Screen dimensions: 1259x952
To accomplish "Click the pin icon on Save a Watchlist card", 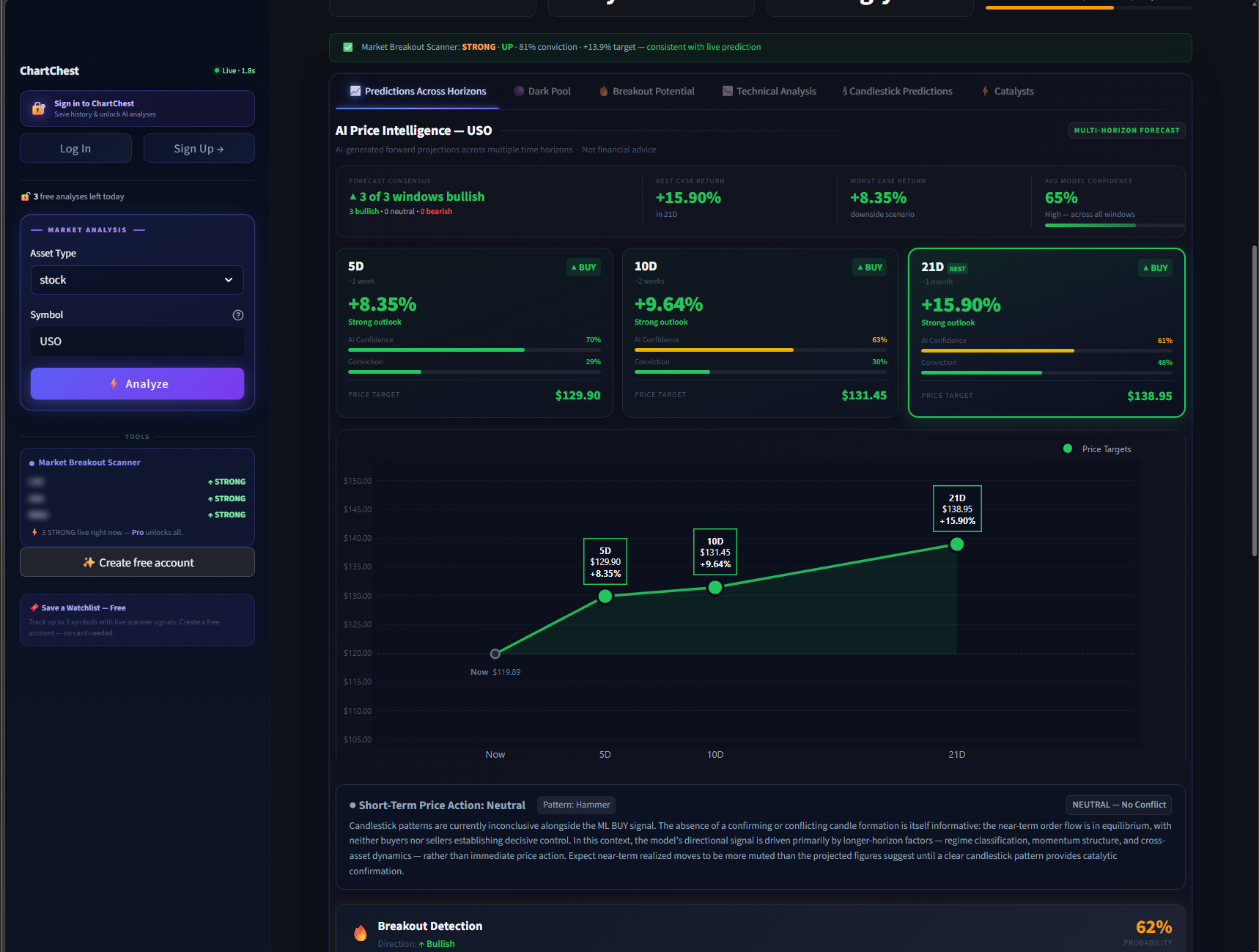I will (33, 607).
